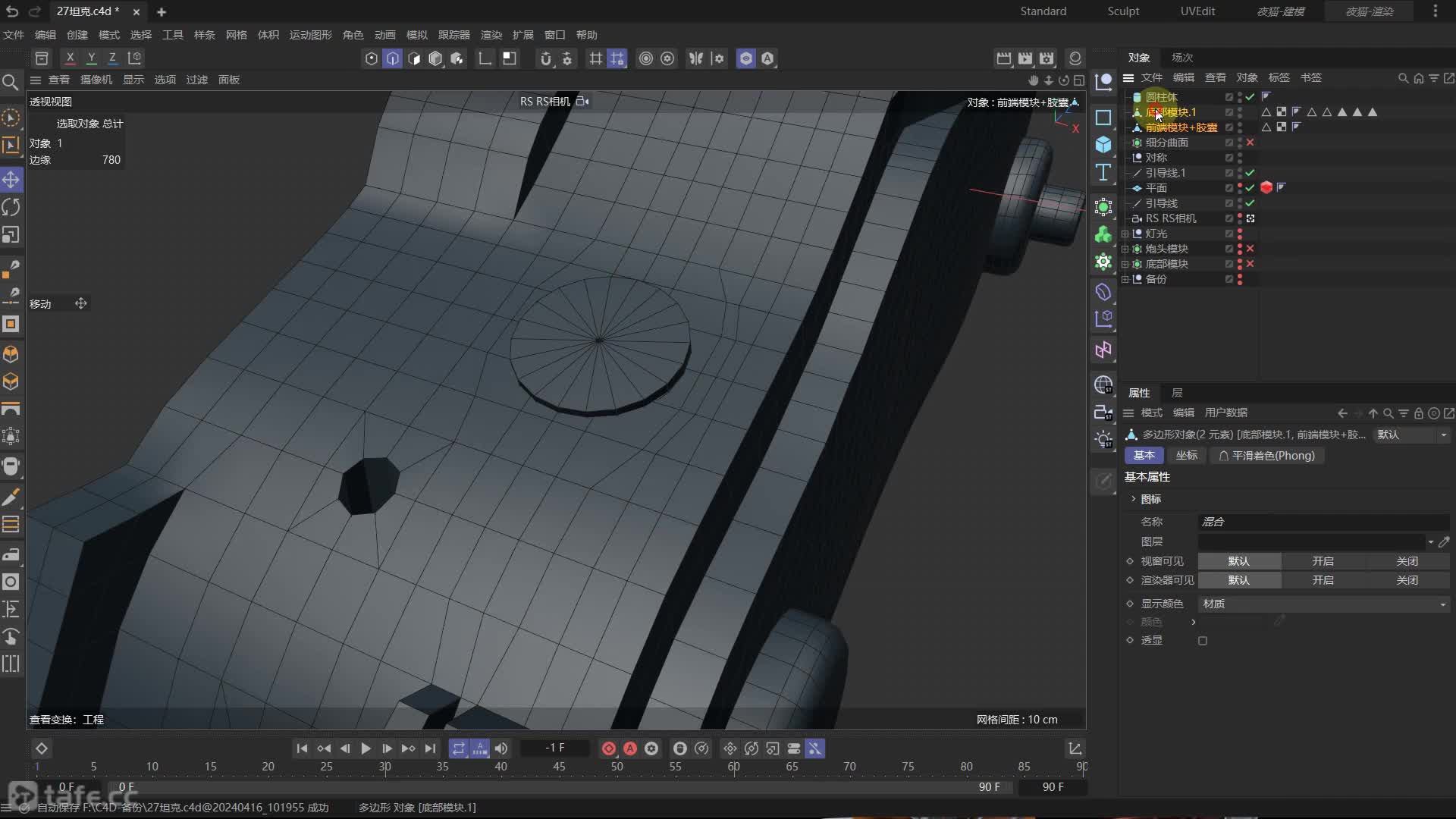Switch to the 场次 tab

1182,58
